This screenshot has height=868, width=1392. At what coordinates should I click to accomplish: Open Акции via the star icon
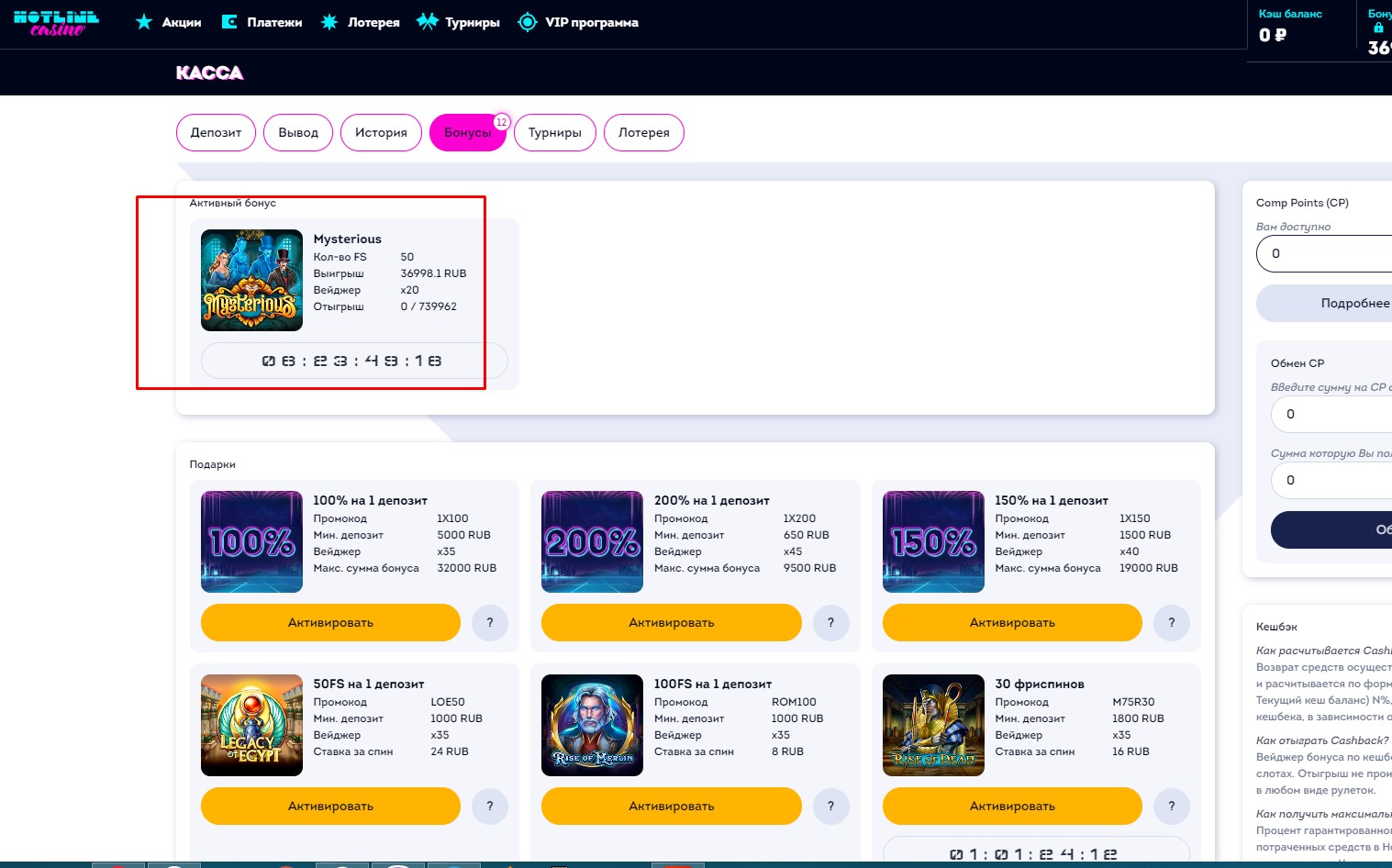point(144,22)
